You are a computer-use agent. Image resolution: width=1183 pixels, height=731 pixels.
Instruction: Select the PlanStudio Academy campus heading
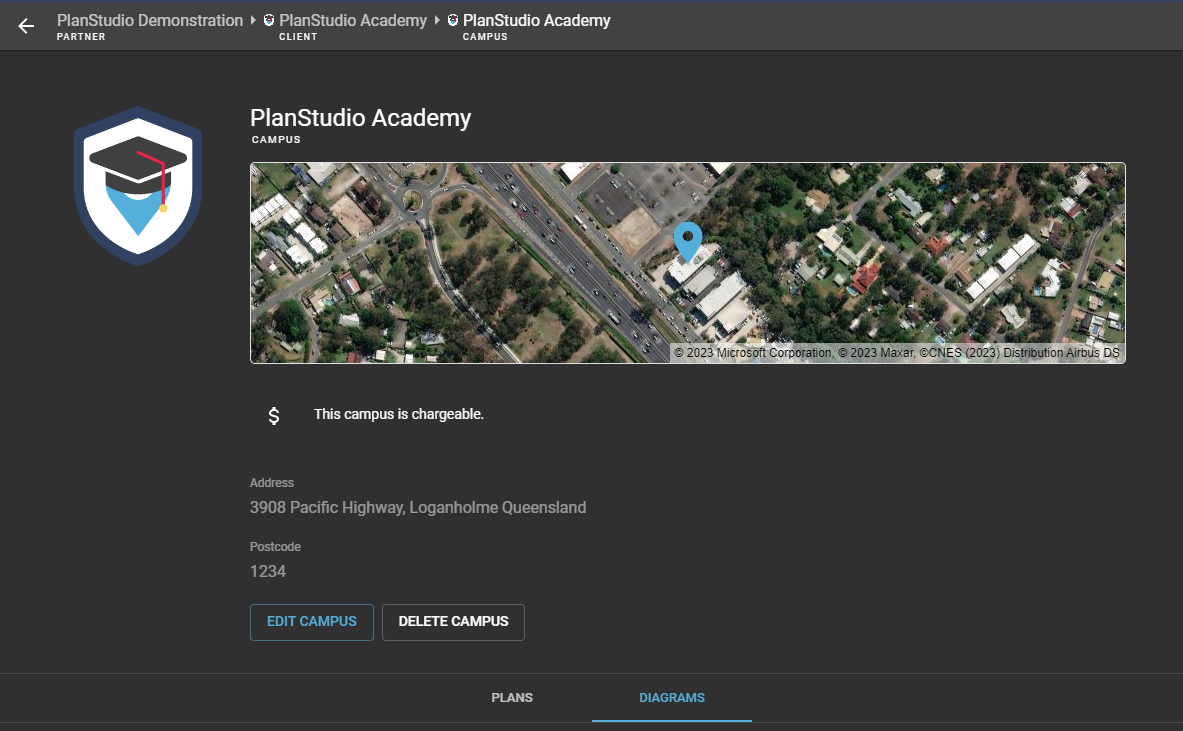[361, 118]
